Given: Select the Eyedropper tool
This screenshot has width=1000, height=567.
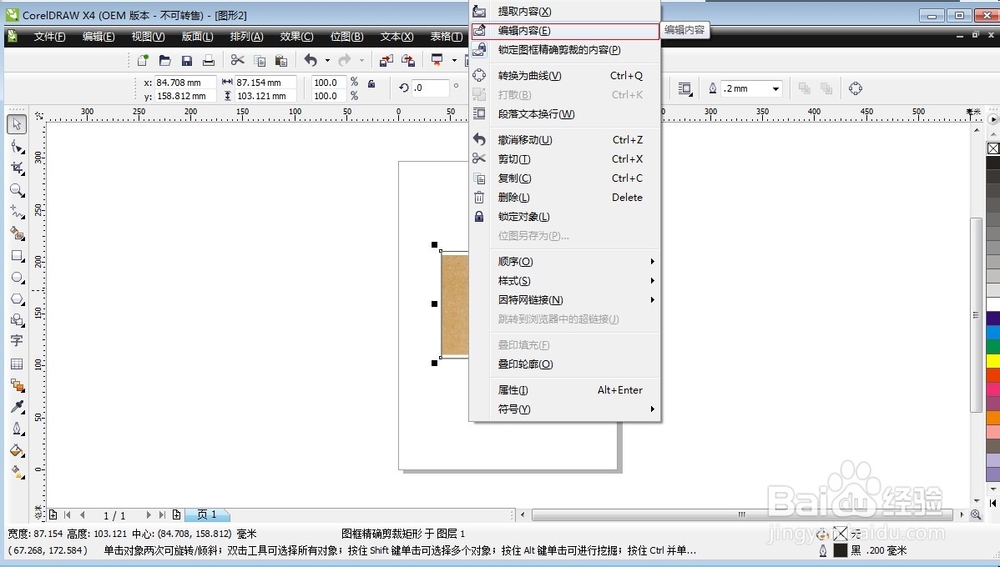Looking at the screenshot, I should click(17, 407).
